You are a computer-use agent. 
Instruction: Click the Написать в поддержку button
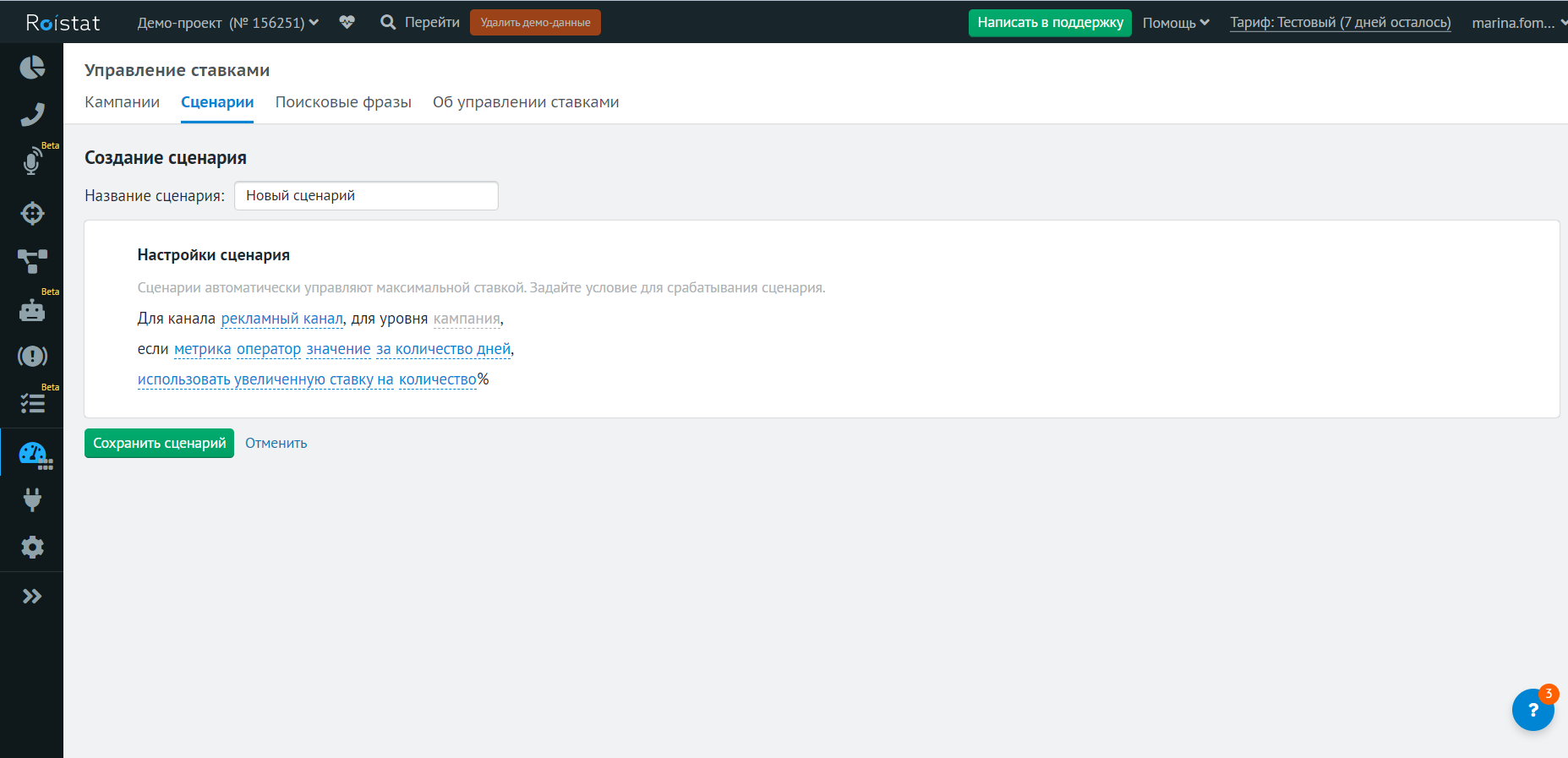click(x=1050, y=23)
